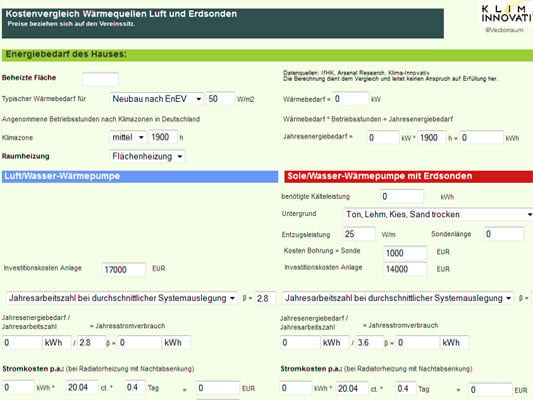The image size is (533, 400).
Task: Click the Sondenlänge field
Action: [503, 234]
